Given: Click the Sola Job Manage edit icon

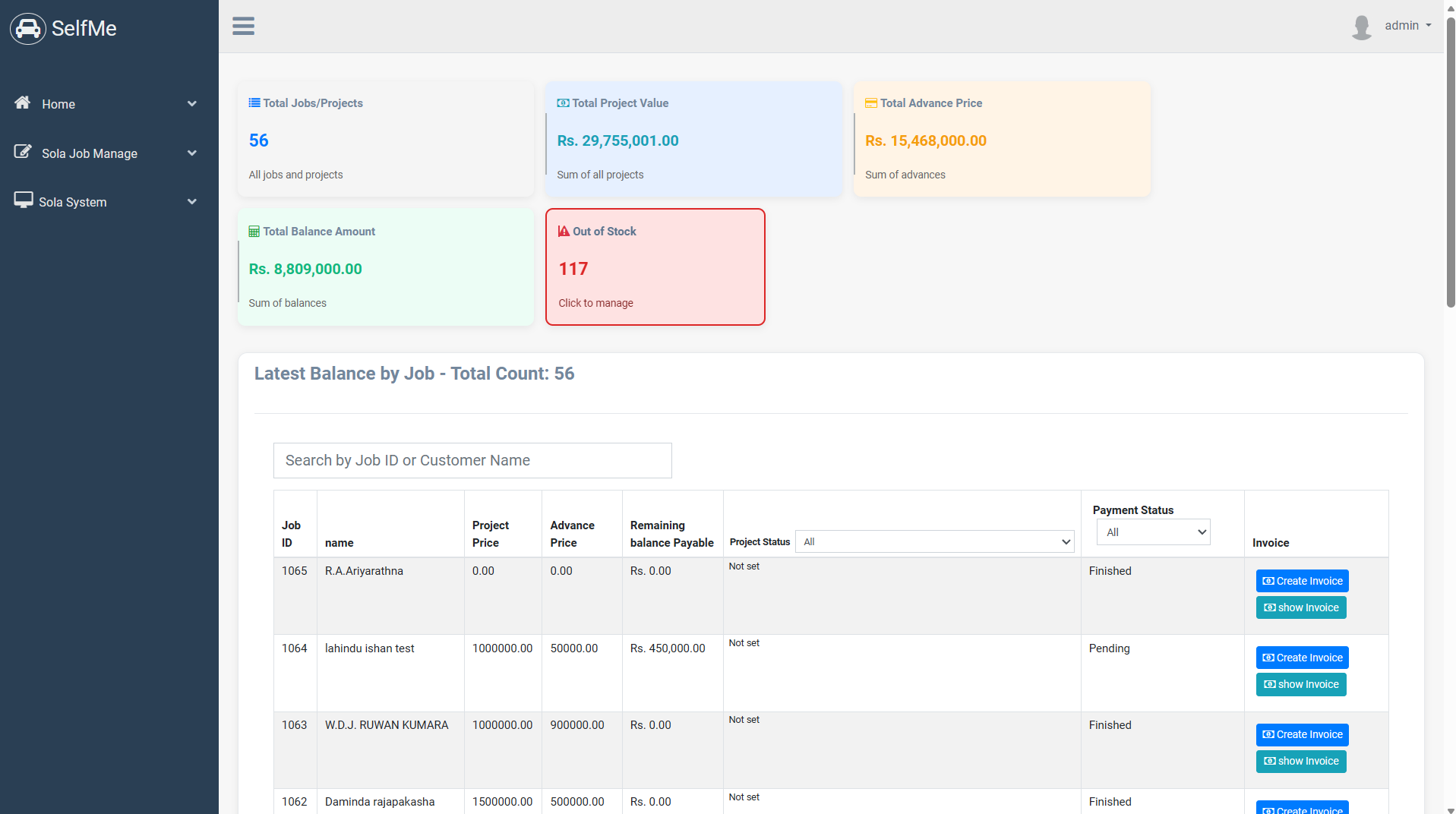Looking at the screenshot, I should [x=23, y=152].
